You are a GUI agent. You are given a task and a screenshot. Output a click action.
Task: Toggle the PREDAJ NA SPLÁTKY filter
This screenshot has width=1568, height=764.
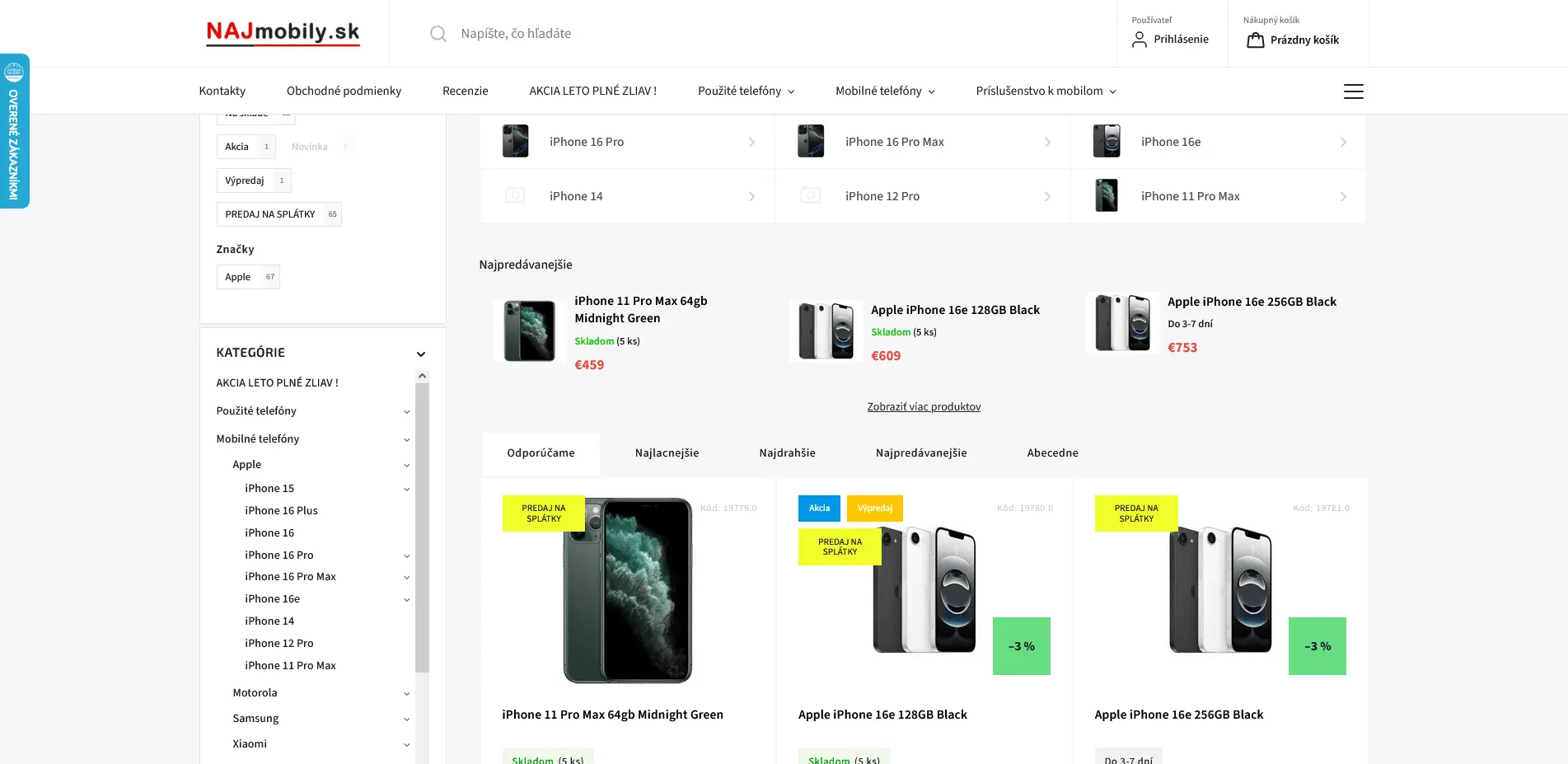(279, 214)
